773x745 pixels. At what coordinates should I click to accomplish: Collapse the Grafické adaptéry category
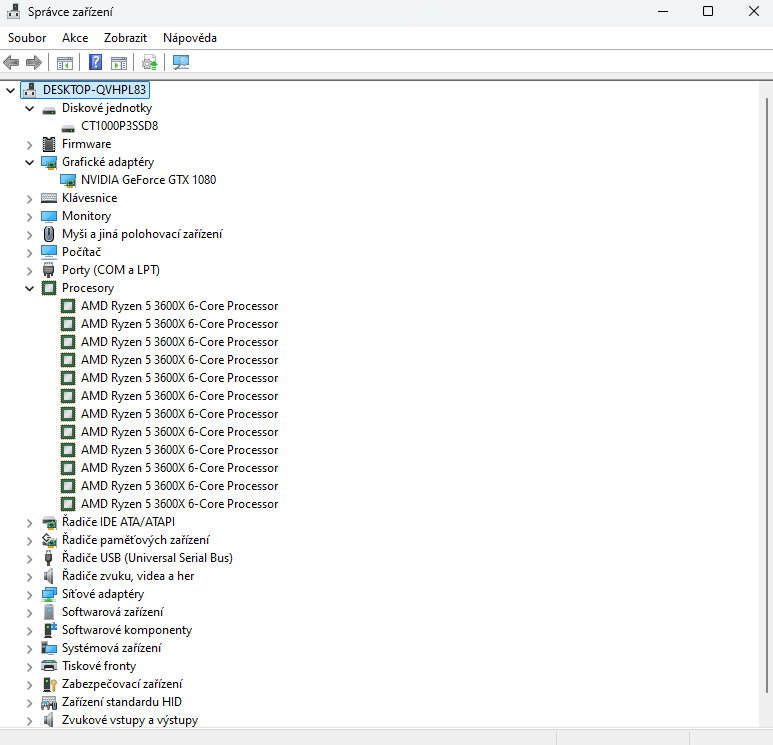point(30,162)
